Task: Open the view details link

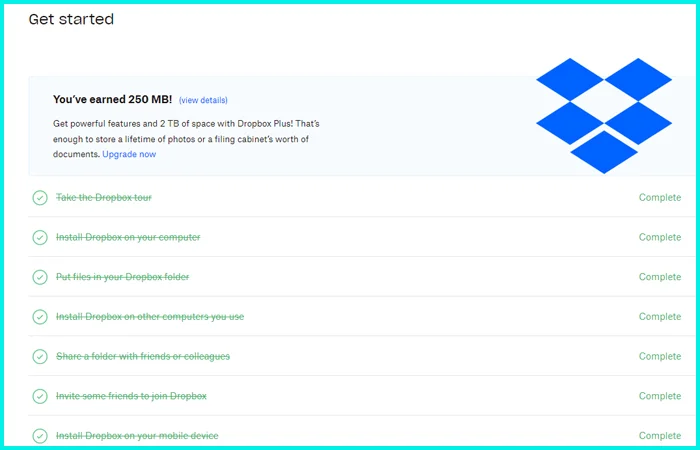Action: (x=203, y=100)
